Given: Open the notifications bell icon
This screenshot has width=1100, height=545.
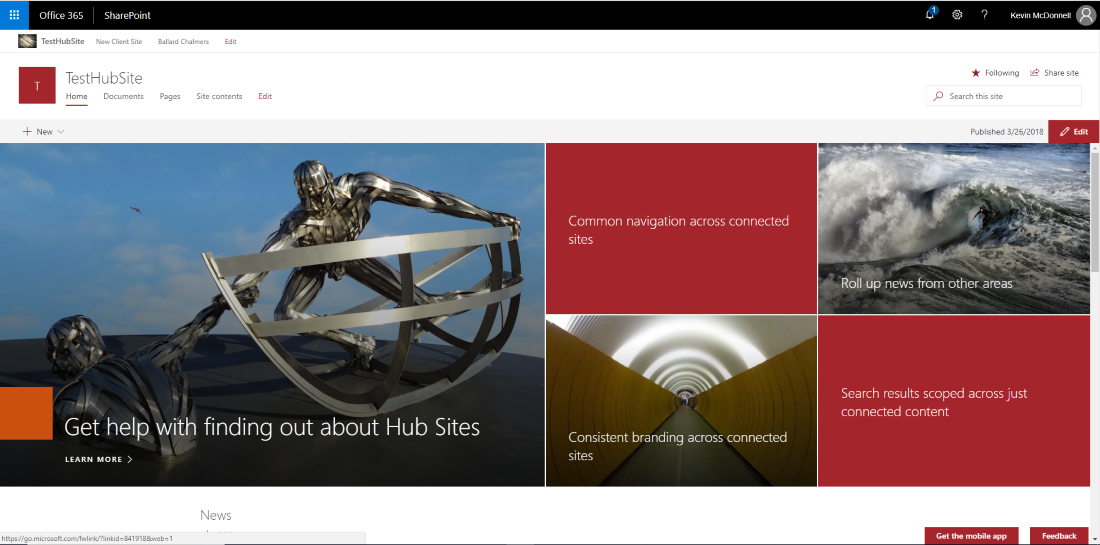Looking at the screenshot, I should pos(930,14).
